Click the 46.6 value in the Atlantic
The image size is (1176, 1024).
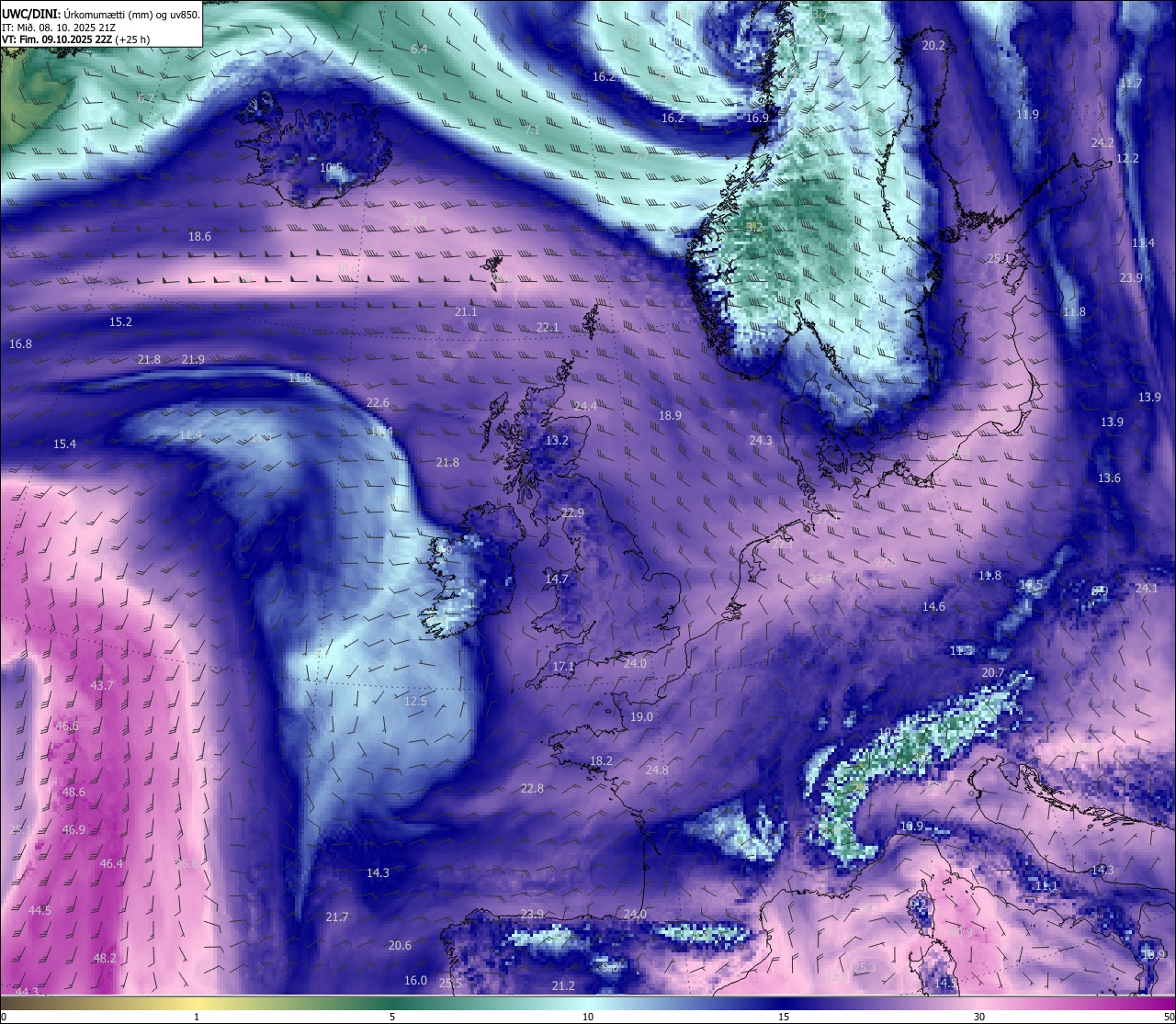pos(67,726)
